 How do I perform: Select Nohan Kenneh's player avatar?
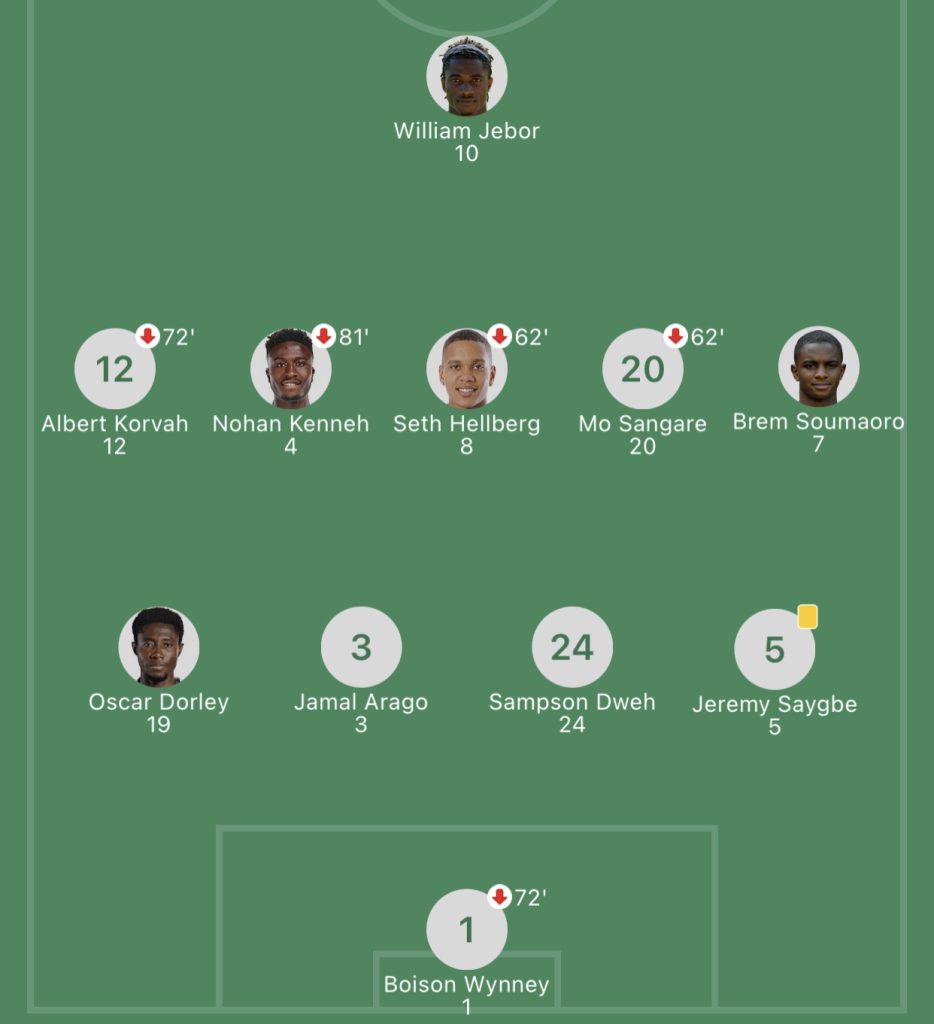pyautogui.click(x=291, y=368)
